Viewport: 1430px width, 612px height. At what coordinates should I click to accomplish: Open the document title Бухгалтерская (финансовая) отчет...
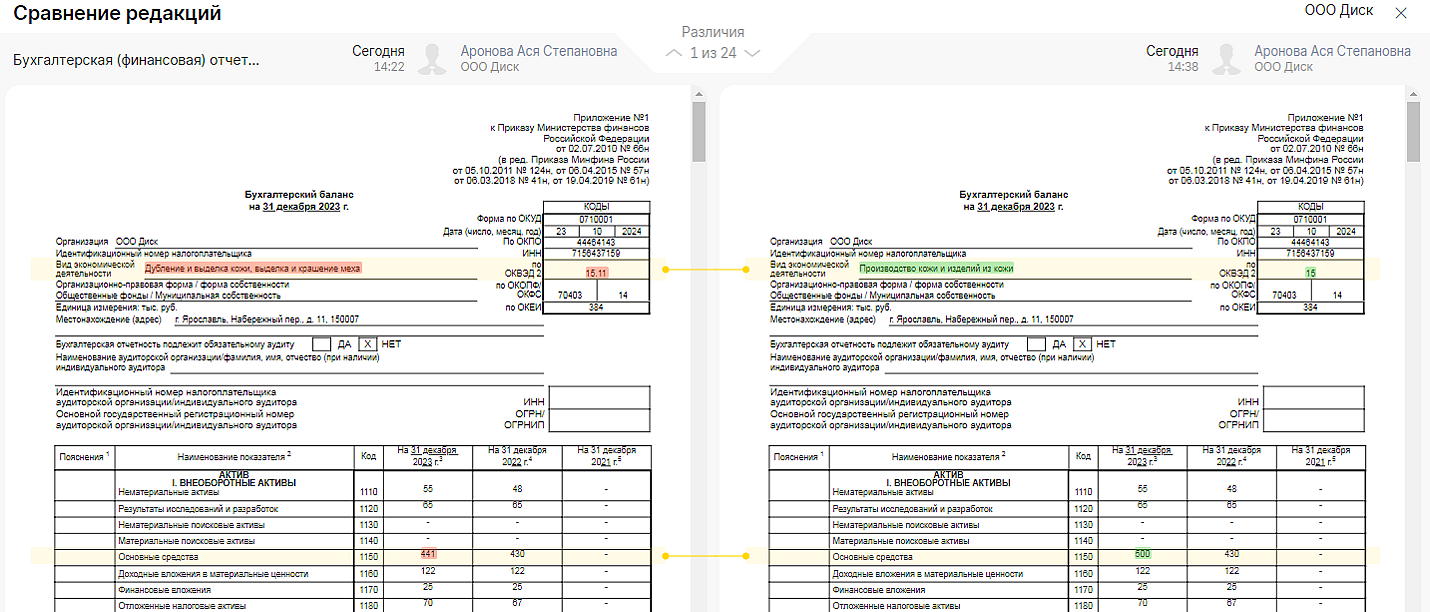click(136, 60)
